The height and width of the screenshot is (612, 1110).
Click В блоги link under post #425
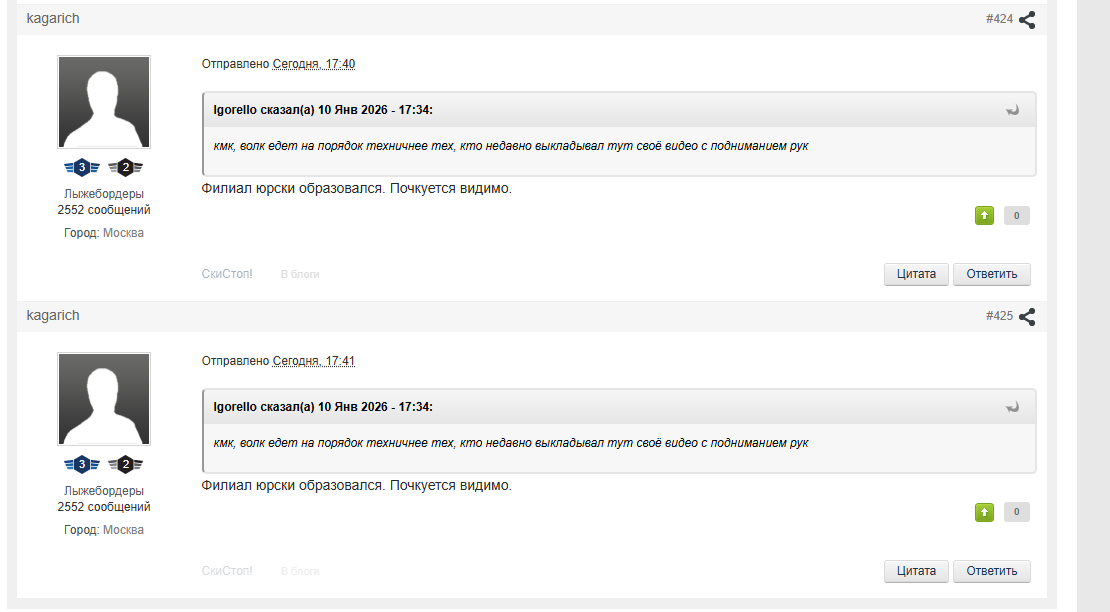(300, 571)
